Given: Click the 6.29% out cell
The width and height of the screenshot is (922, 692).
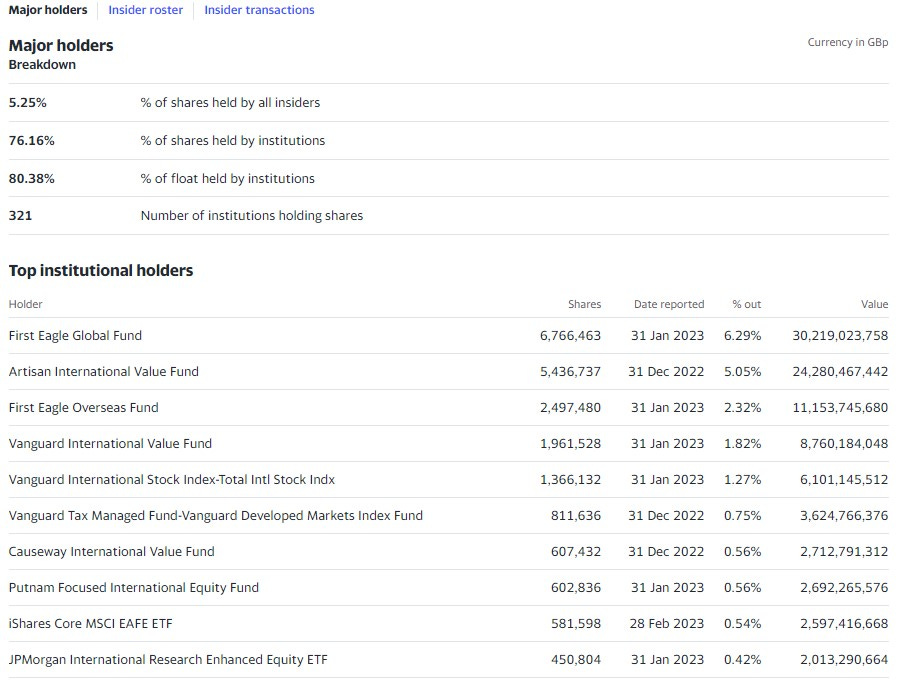Looking at the screenshot, I should [x=743, y=336].
